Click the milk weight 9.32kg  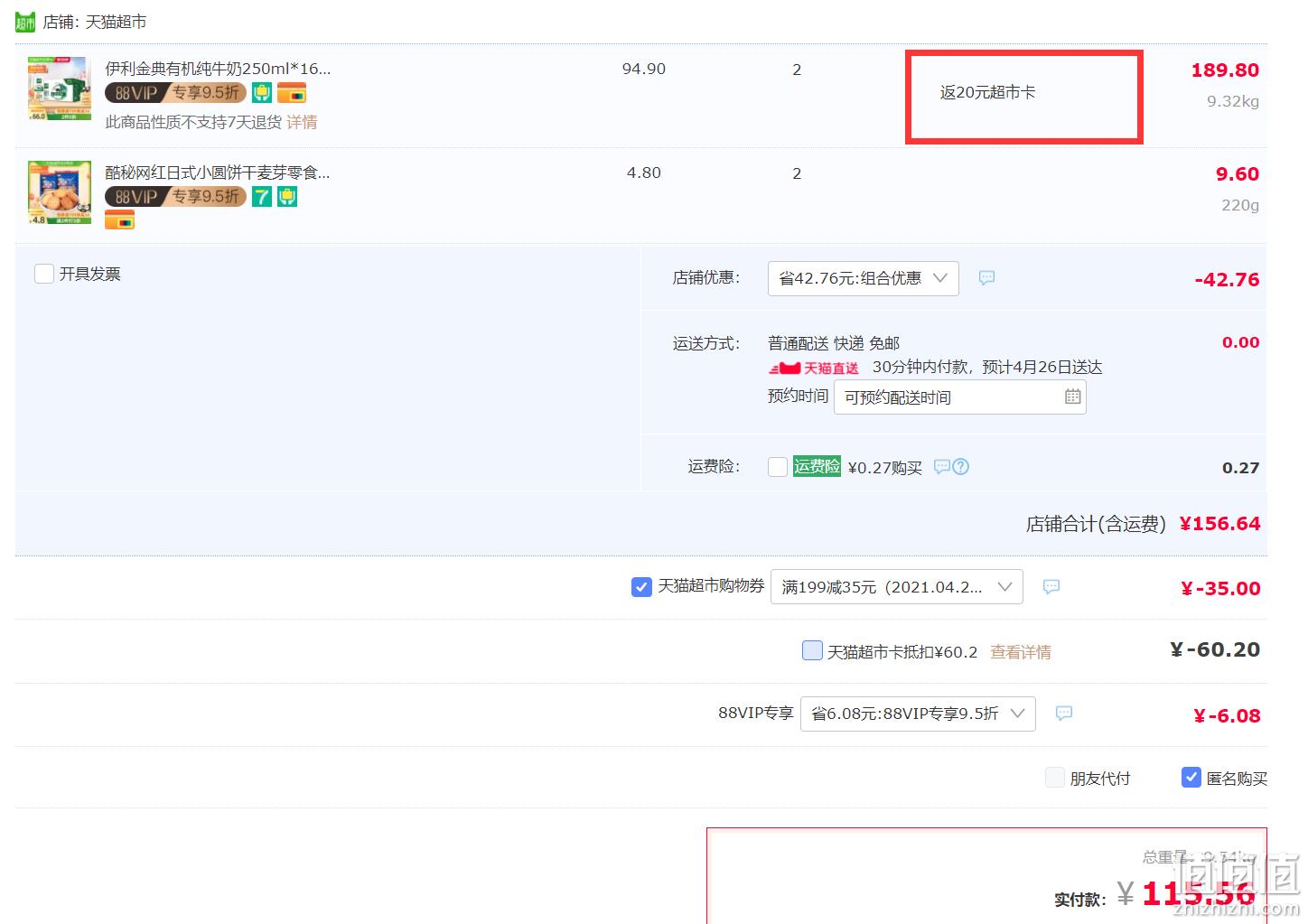[x=1233, y=101]
